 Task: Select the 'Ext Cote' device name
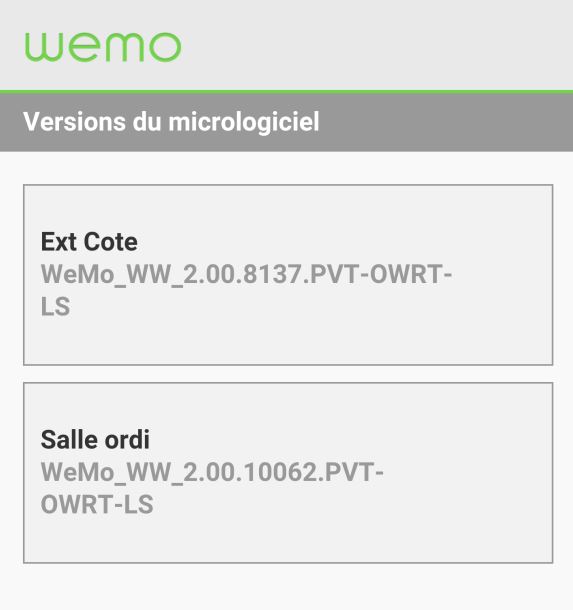point(89,242)
